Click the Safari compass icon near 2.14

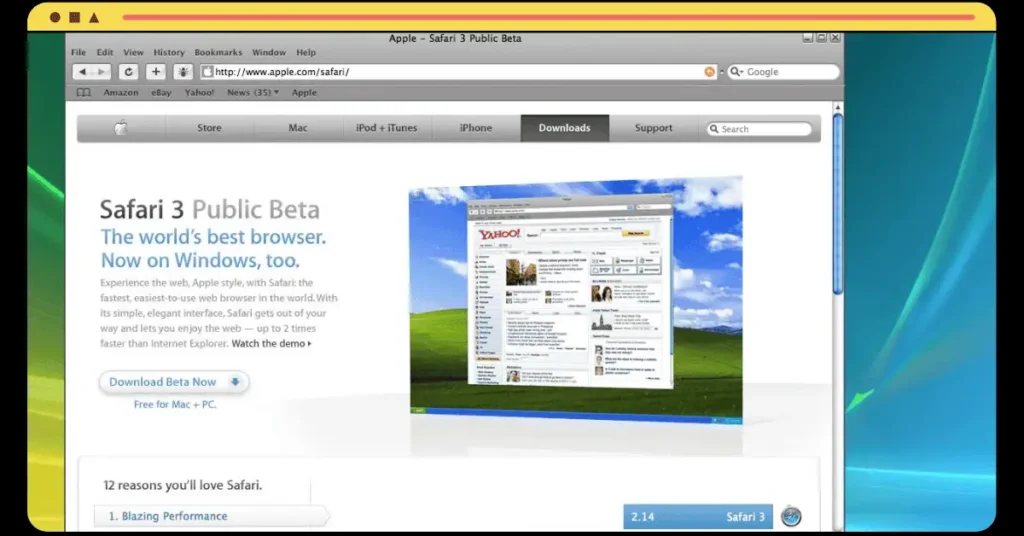791,516
